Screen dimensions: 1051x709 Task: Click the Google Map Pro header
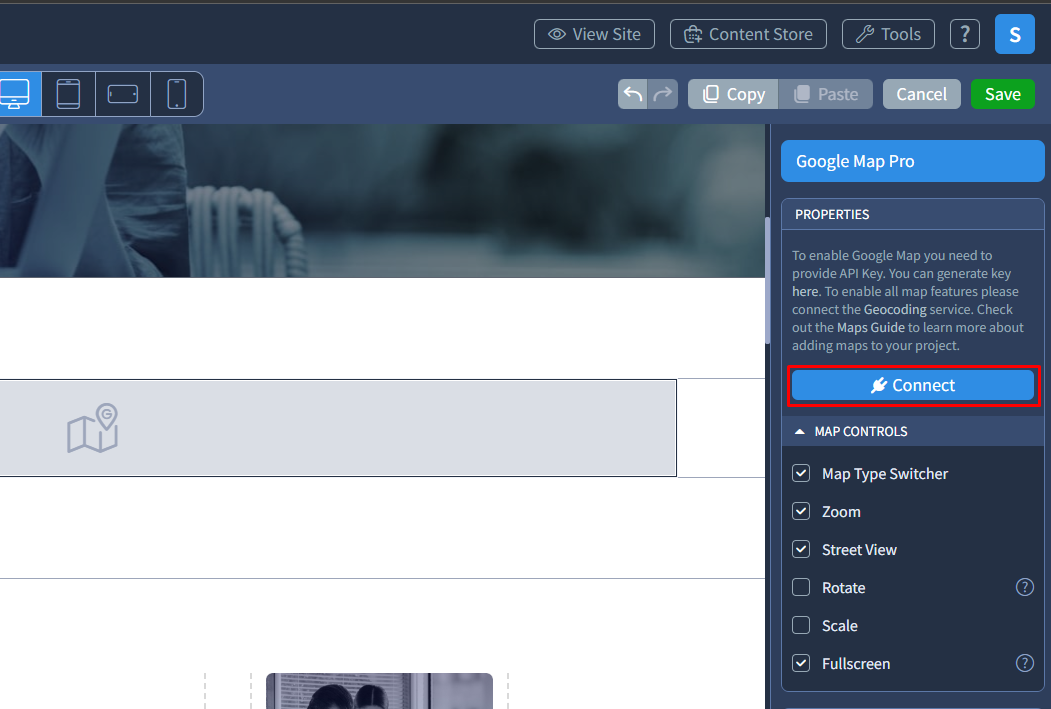point(912,161)
